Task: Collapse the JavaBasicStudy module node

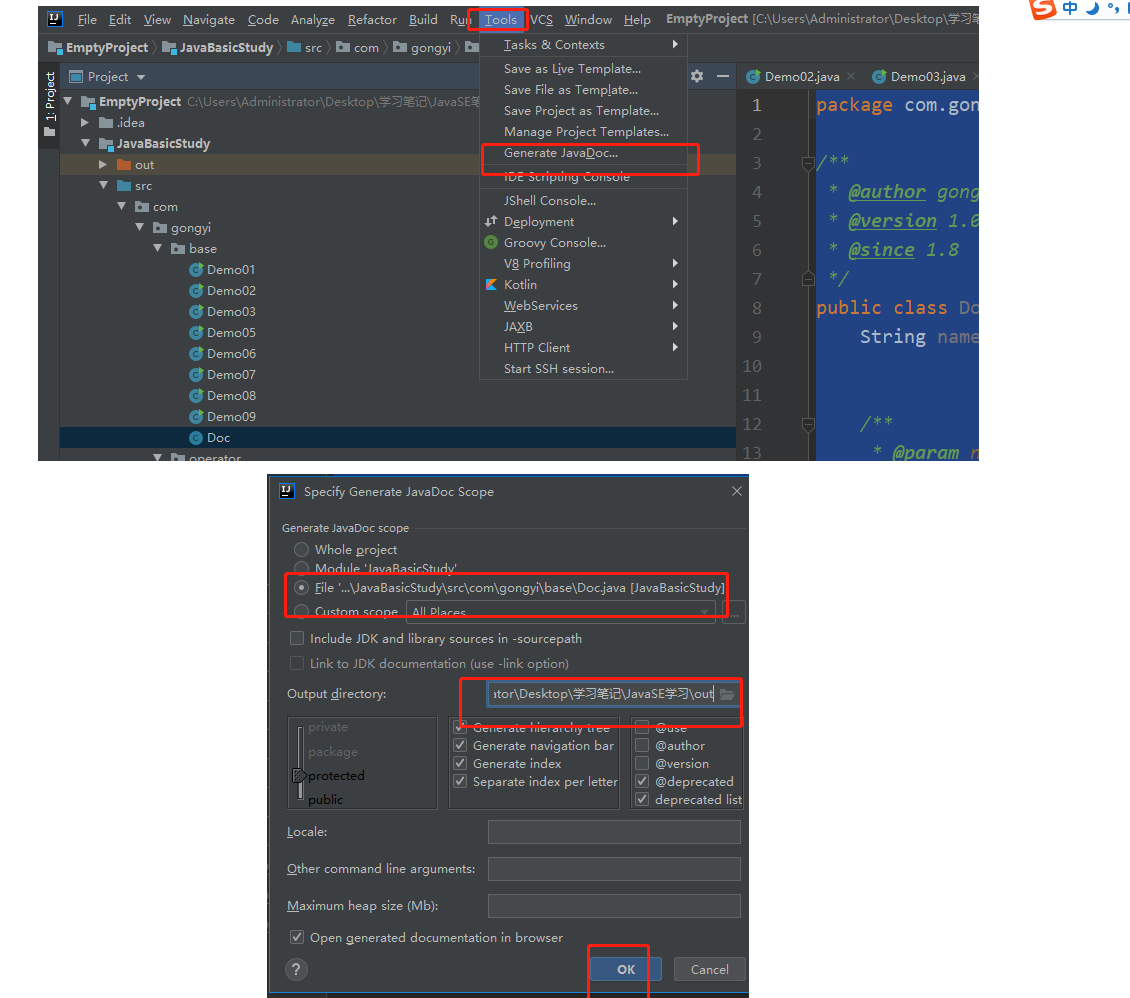Action: point(86,143)
